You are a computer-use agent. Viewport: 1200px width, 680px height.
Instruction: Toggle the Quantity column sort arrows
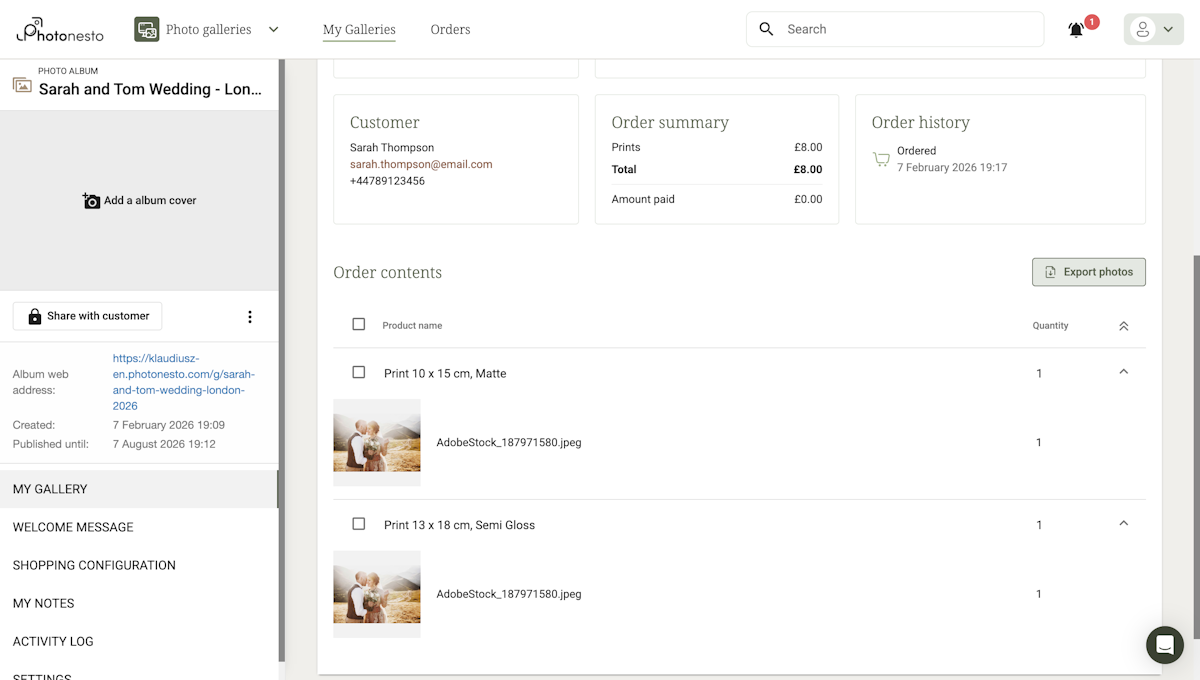pyautogui.click(x=1123, y=325)
